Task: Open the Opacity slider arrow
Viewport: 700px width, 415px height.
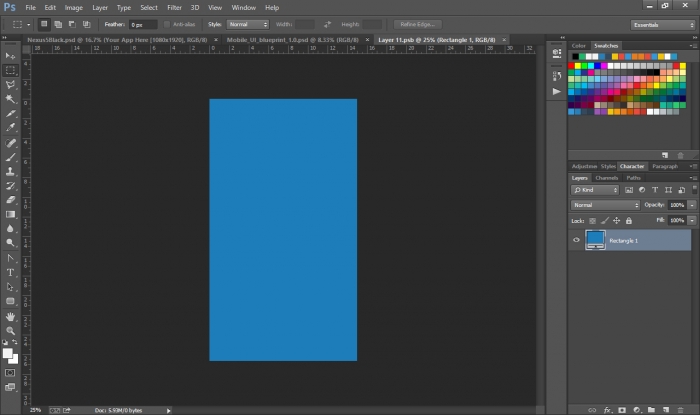Action: point(692,205)
